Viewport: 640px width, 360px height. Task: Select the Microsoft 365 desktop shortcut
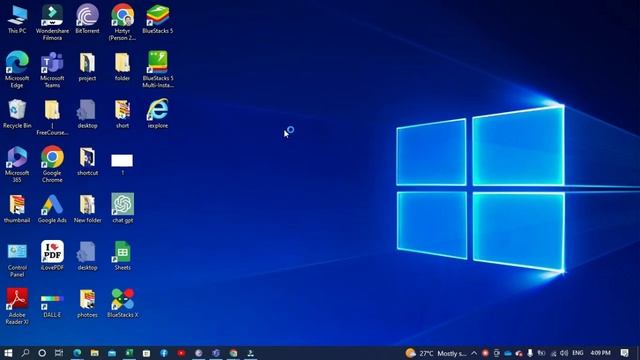(x=17, y=164)
